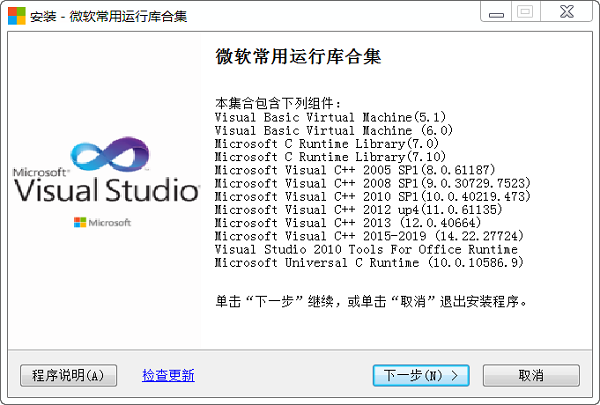
Task: Click the line Microsoft C Runtime Library(7.10)
Action: pyautogui.click(x=330, y=157)
